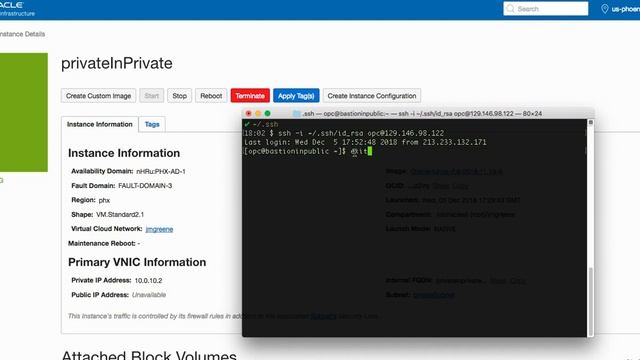Click the Region value phx
This screenshot has width=640, height=360.
[x=104, y=200]
